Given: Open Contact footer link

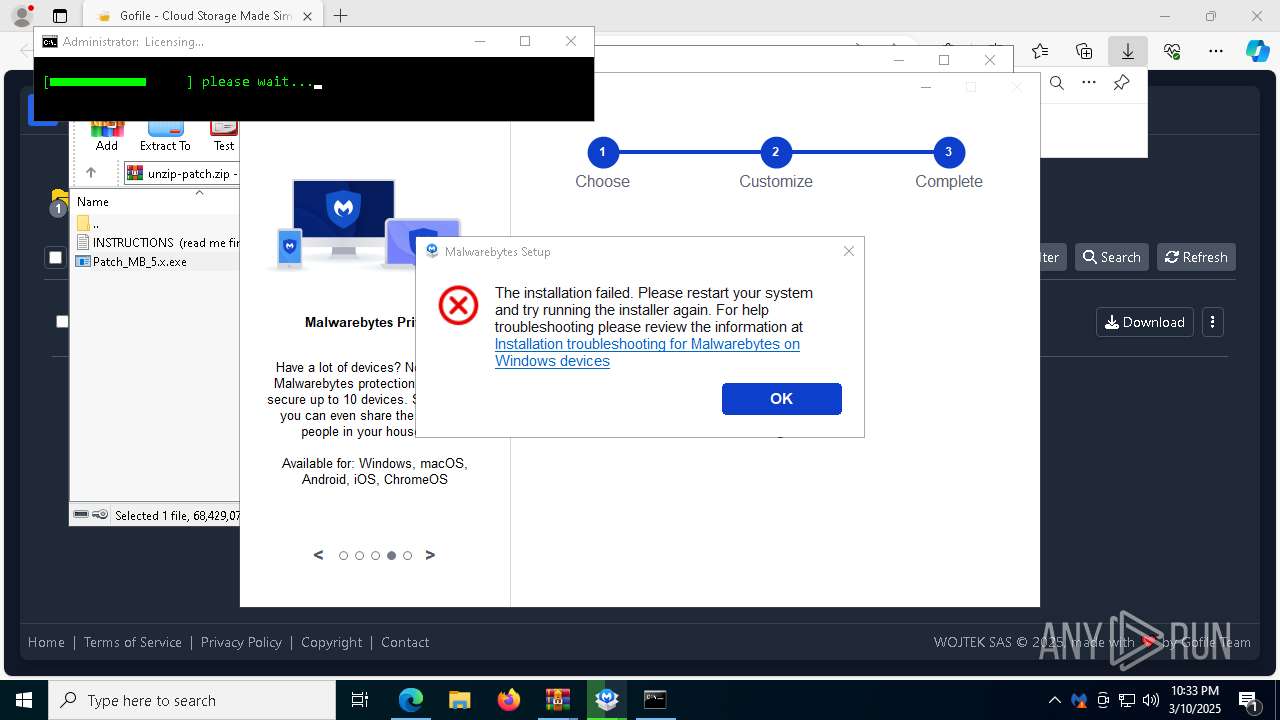Looking at the screenshot, I should (405, 642).
